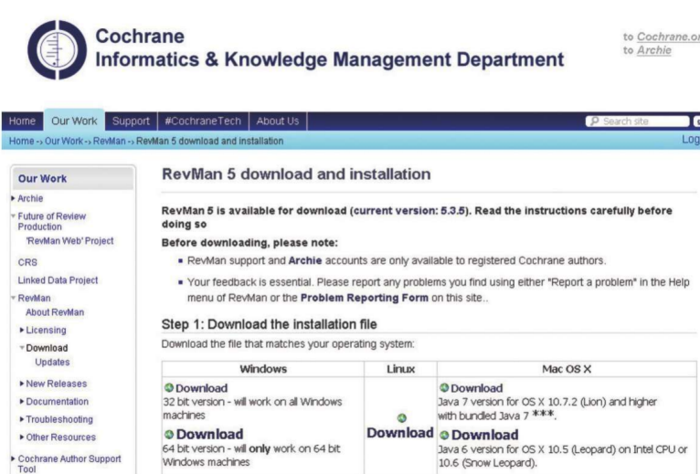This screenshot has height=474, width=700.
Task: Collapse the RevMan sidebar section arrow
Action: (13, 298)
